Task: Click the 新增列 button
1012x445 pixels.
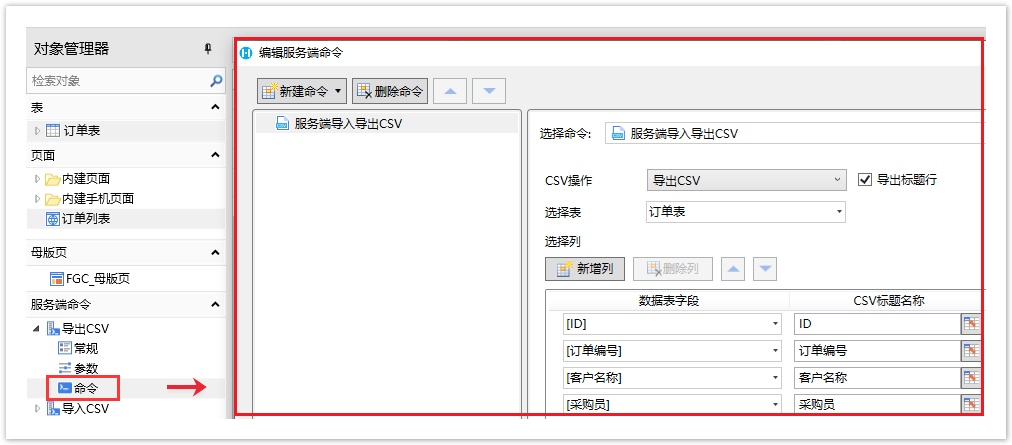Action: point(585,268)
